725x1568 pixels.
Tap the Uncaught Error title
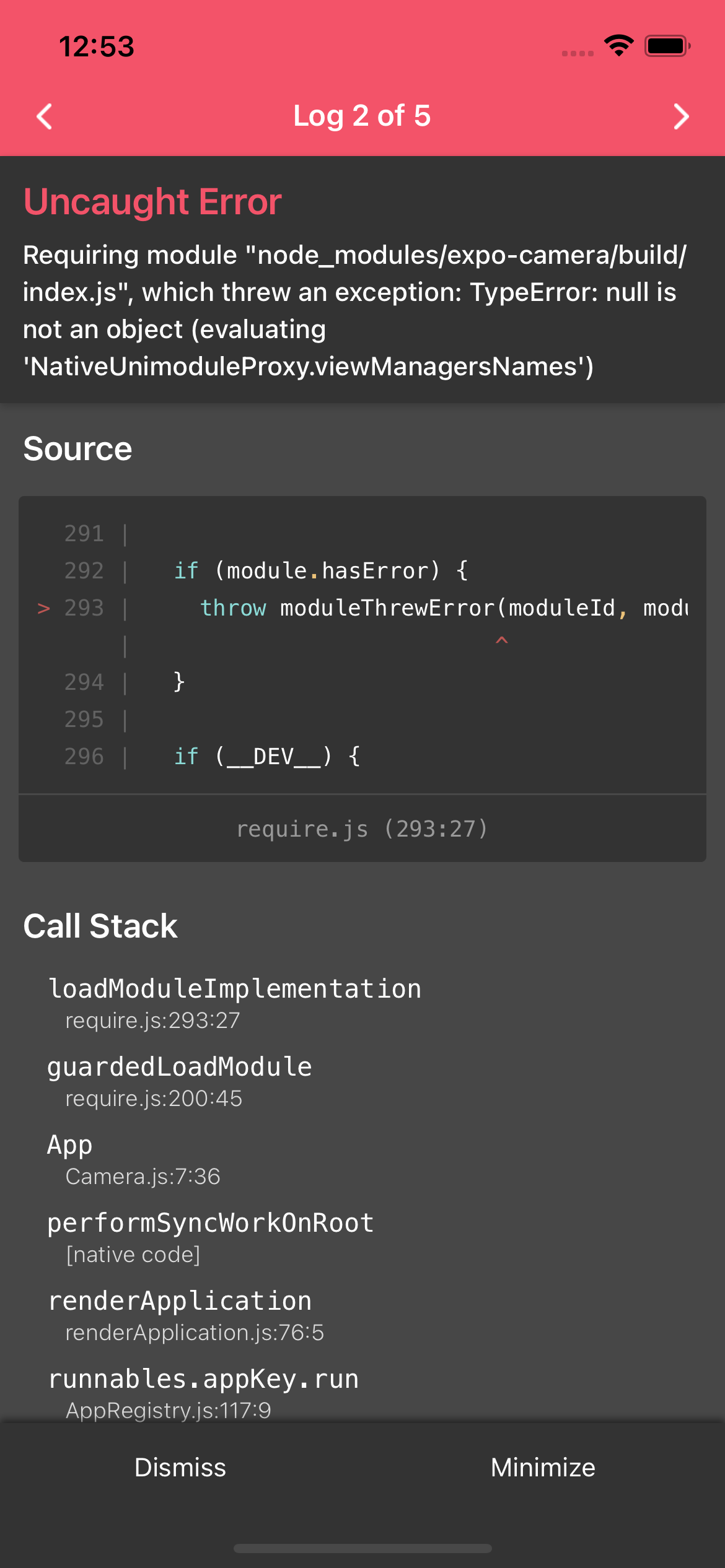(x=152, y=202)
